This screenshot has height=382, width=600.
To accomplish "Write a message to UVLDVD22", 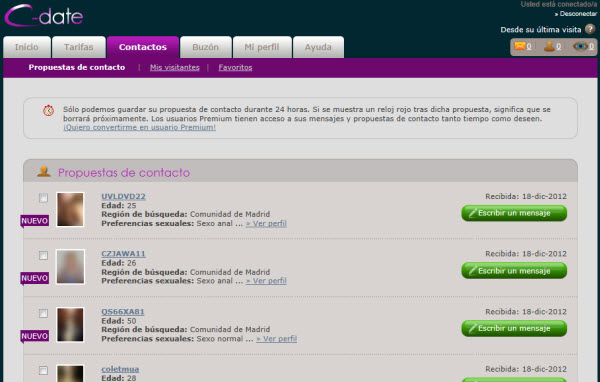I will [514, 213].
